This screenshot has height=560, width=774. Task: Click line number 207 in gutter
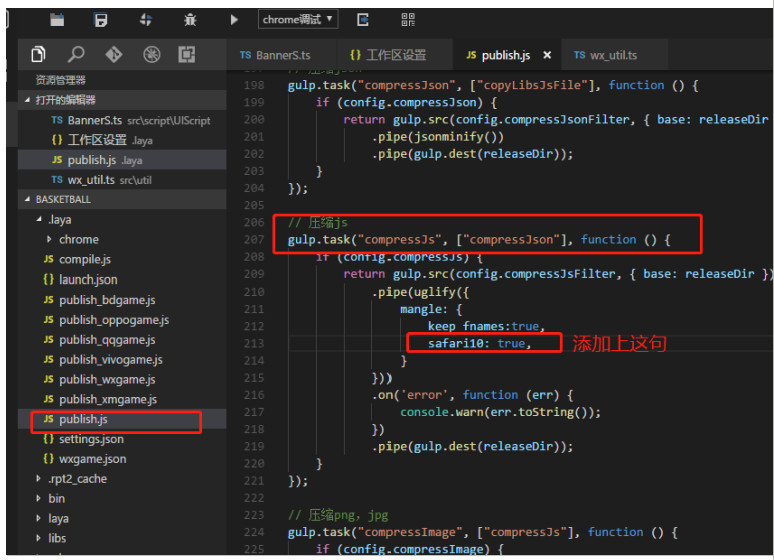click(254, 240)
